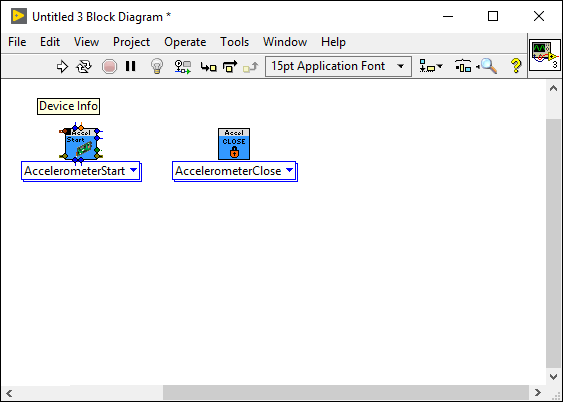Click the VI icon pane in corner
This screenshot has width=563, height=402.
(x=545, y=55)
